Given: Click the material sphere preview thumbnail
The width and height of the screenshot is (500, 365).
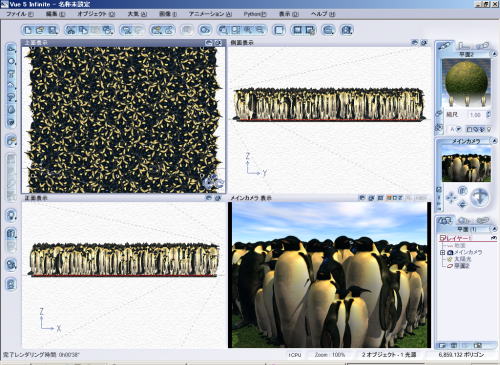Looking at the screenshot, I should pyautogui.click(x=466, y=81).
